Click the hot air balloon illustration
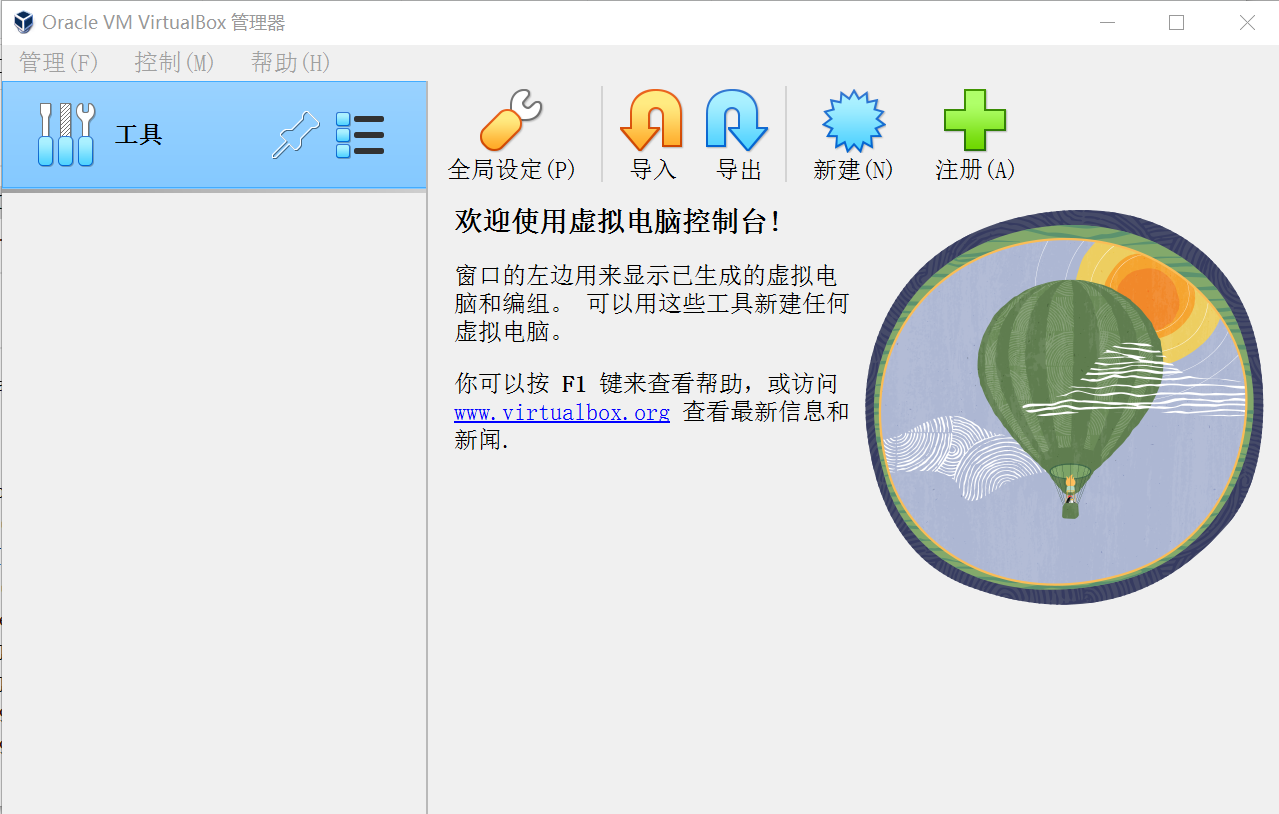Viewport: 1279px width, 814px height. [x=1064, y=407]
